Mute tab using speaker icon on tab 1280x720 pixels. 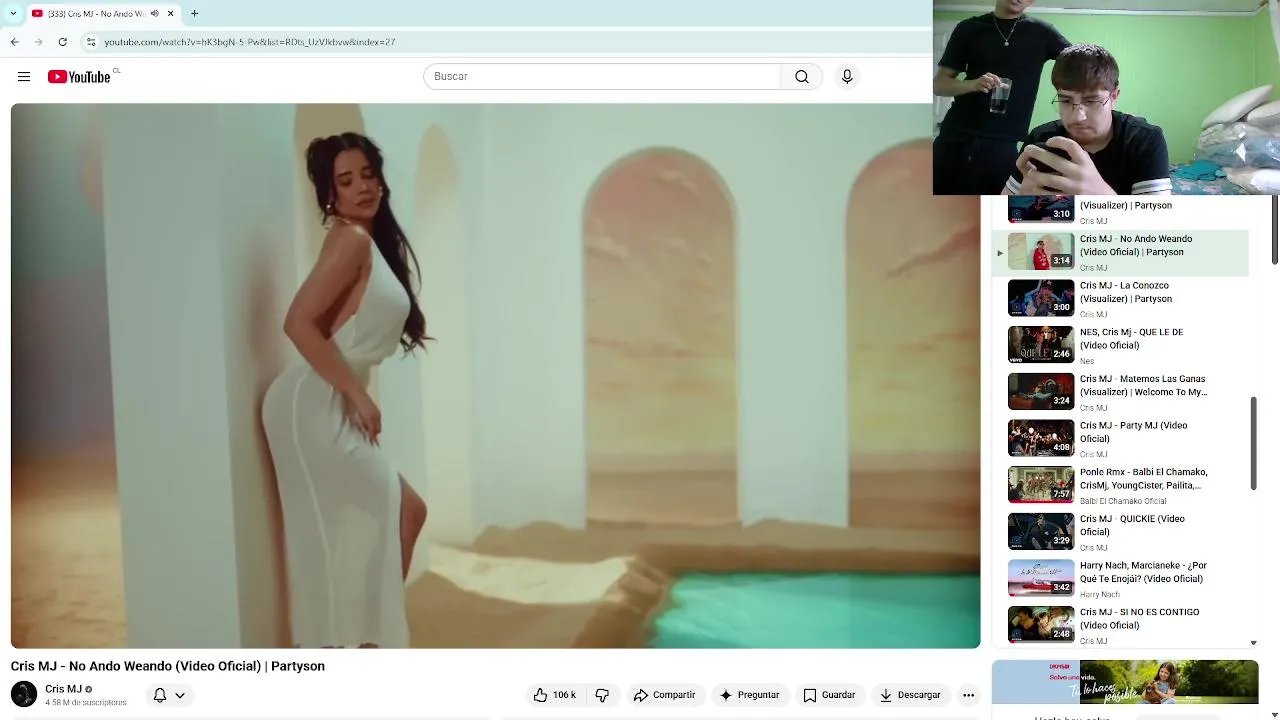pyautogui.click(x=154, y=13)
